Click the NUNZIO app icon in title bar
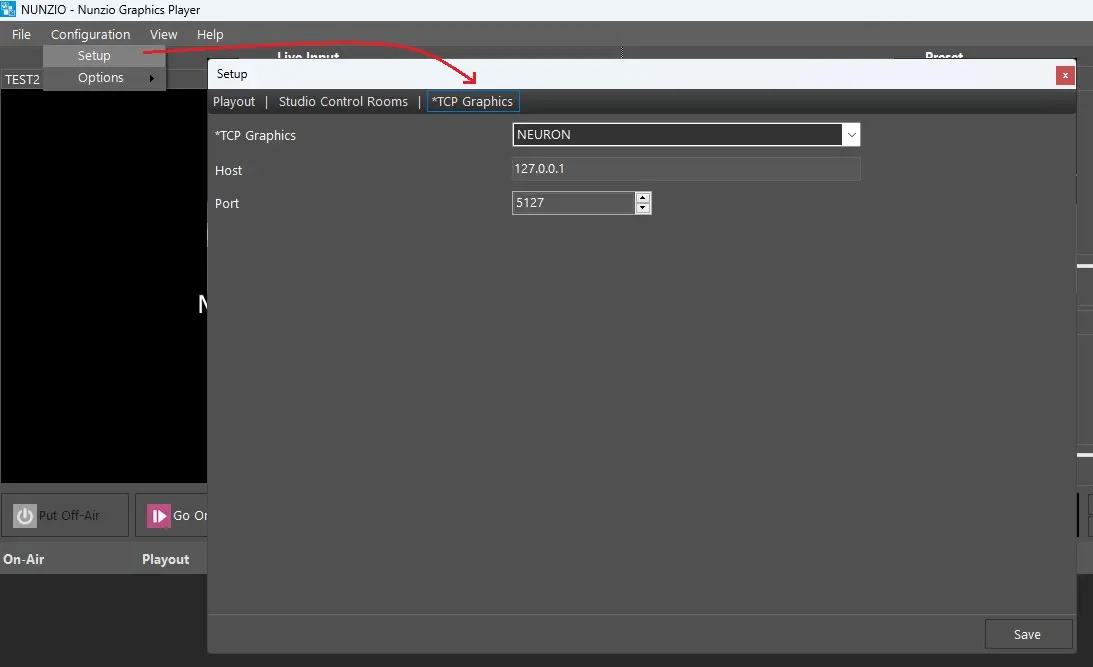 pyautogui.click(x=9, y=10)
